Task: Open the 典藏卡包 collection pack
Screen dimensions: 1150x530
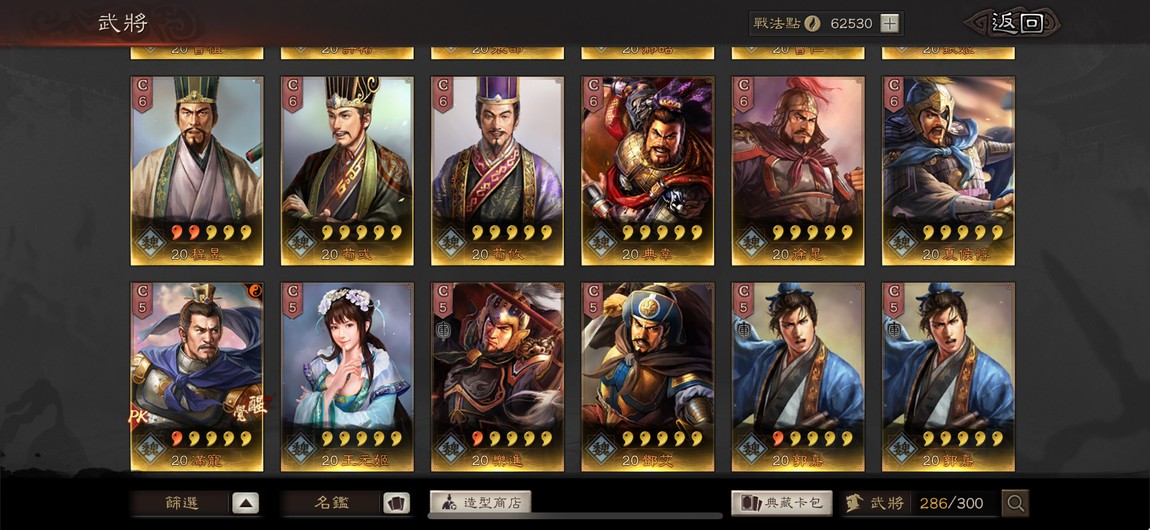Action: pos(782,503)
